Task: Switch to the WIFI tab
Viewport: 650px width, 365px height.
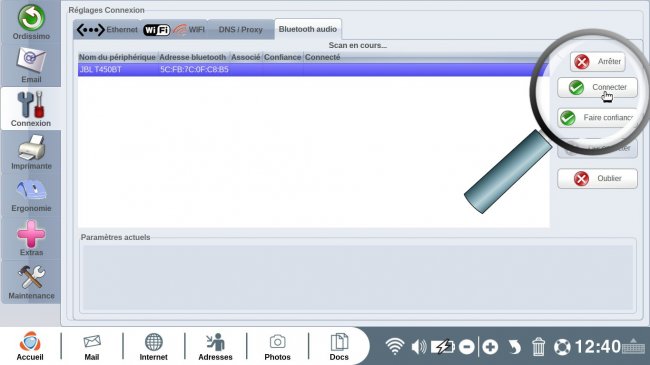Action: coord(174,29)
